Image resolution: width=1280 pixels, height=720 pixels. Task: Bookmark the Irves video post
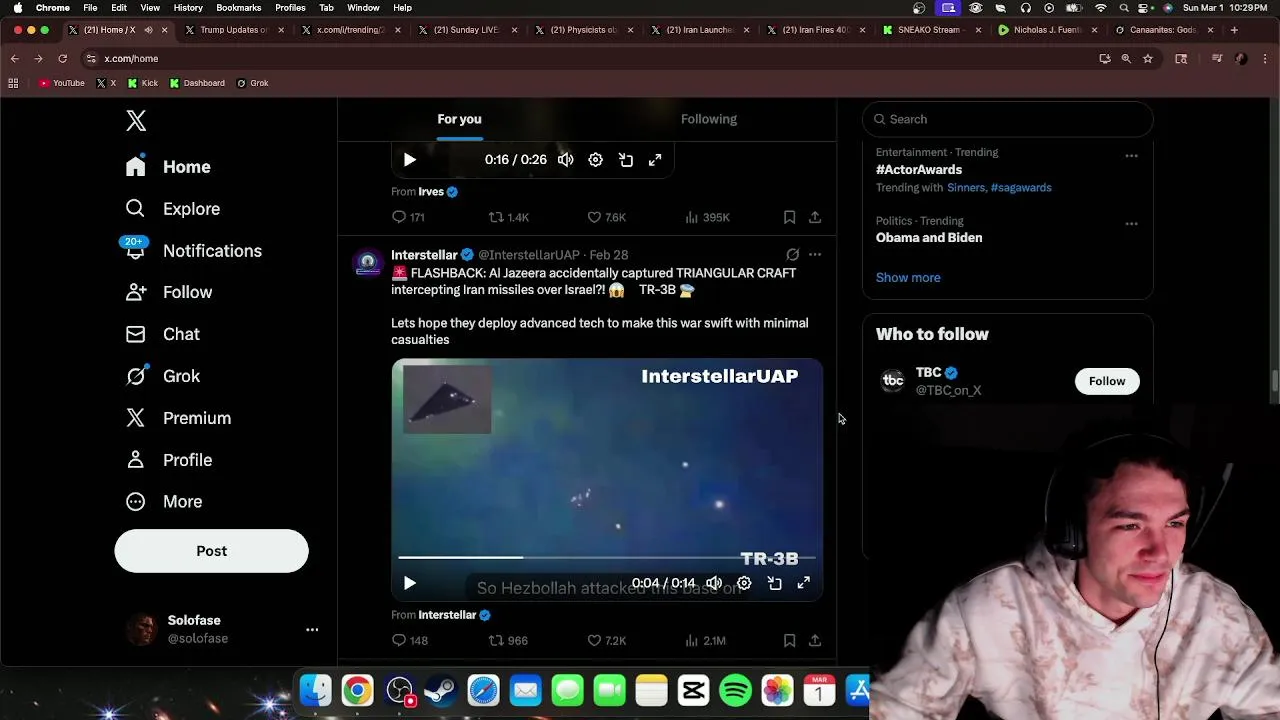pos(789,217)
